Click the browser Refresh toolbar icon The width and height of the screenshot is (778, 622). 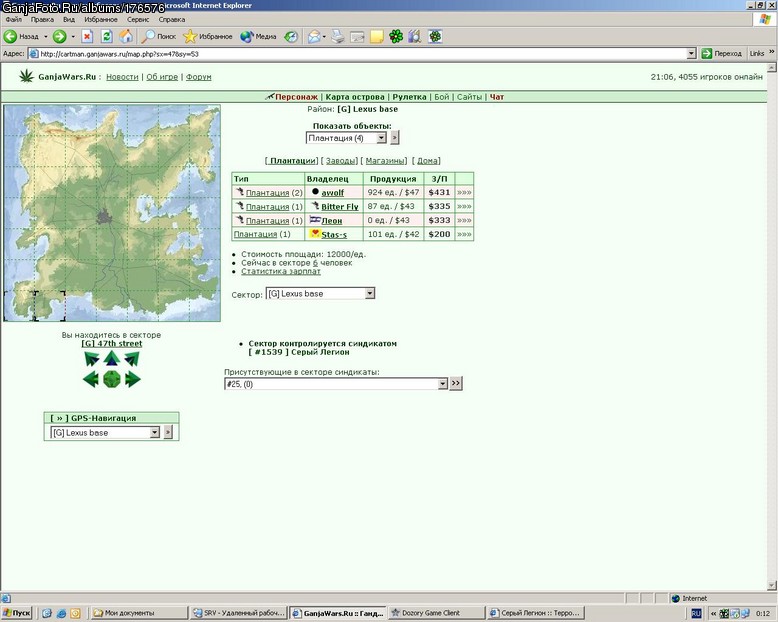tap(107, 36)
